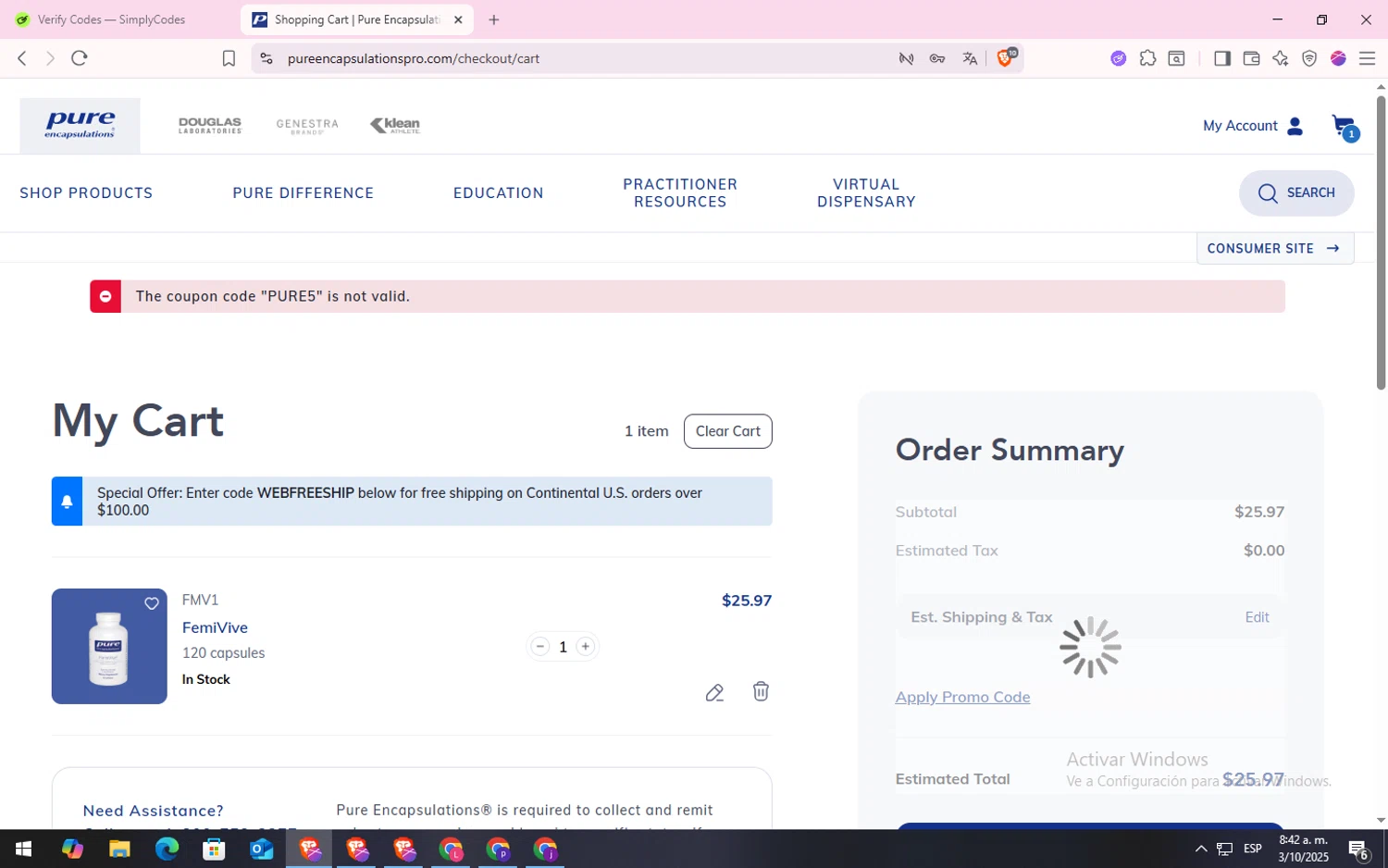Open a new browser tab with plus
This screenshot has height=868, width=1388.
tap(494, 19)
